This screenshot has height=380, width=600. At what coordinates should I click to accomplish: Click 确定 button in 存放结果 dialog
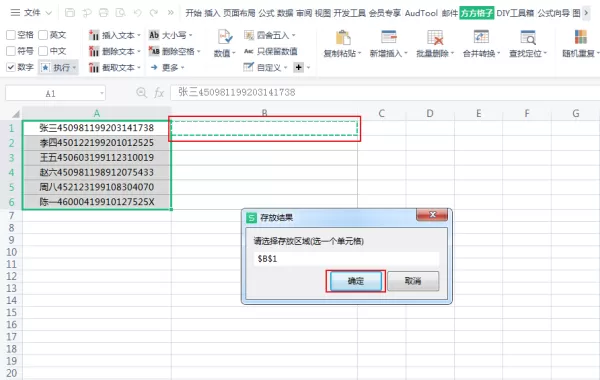355,281
